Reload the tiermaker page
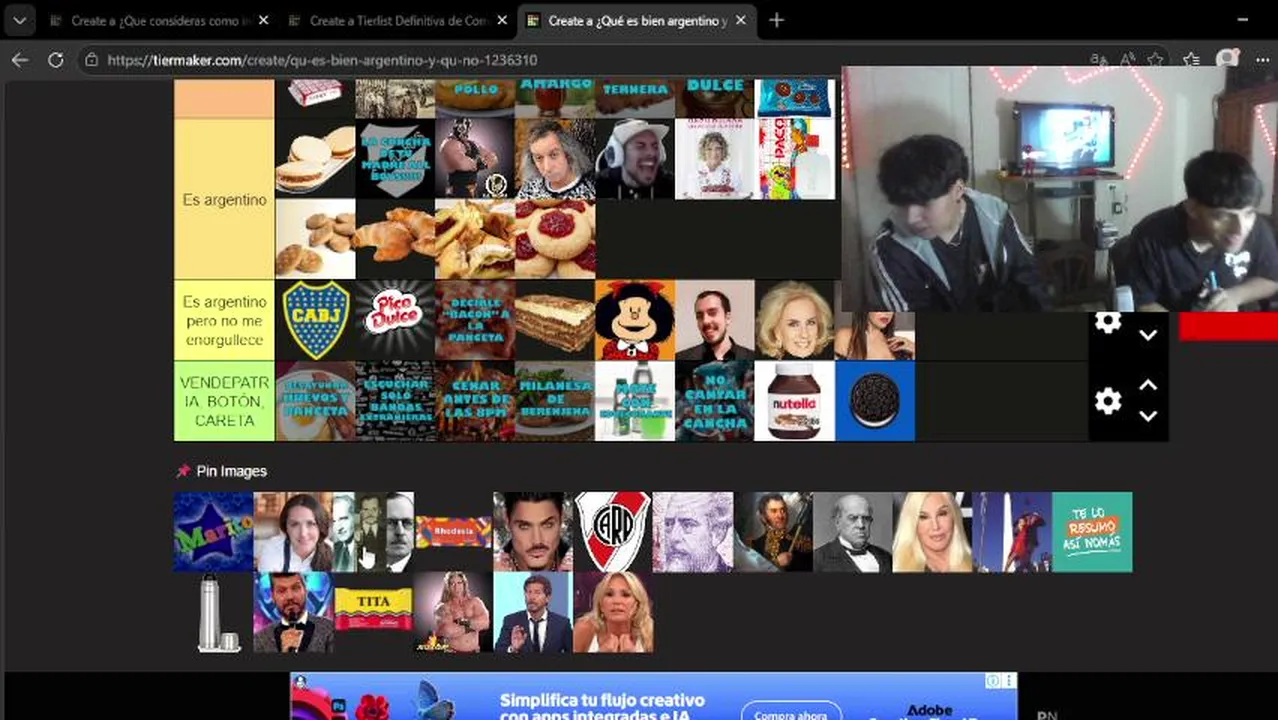The height and width of the screenshot is (720, 1278). (x=56, y=60)
